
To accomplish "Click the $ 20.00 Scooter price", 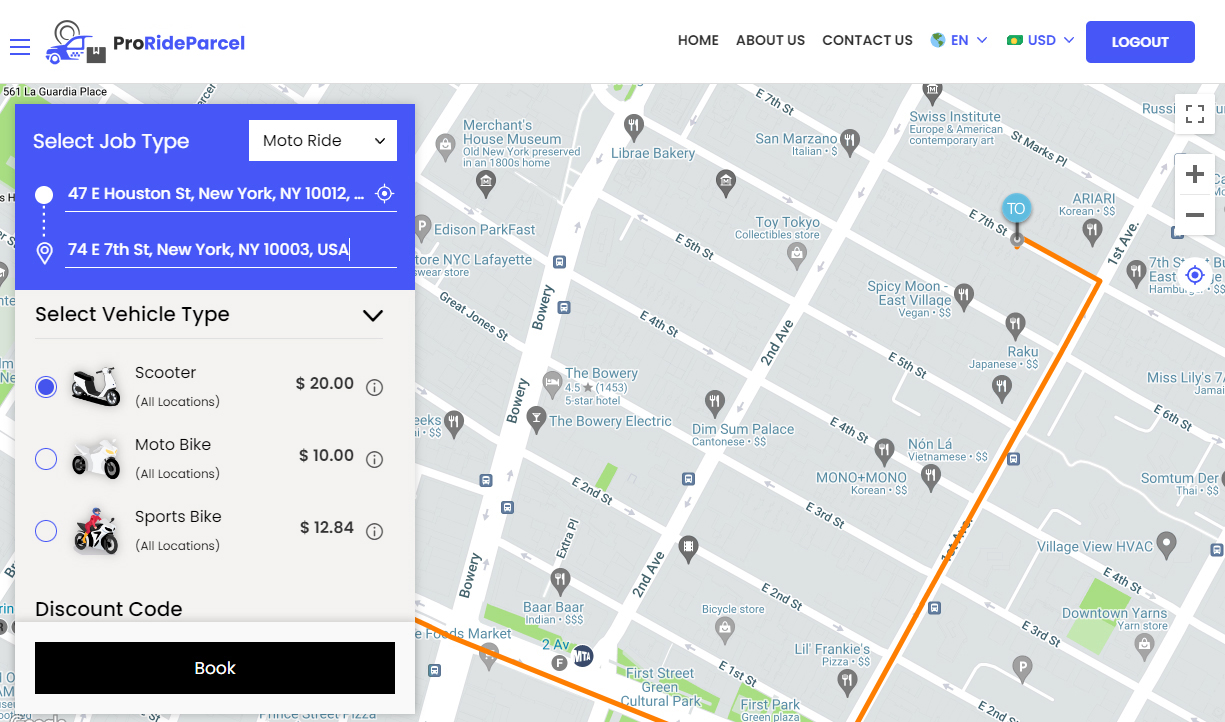I will (325, 384).
